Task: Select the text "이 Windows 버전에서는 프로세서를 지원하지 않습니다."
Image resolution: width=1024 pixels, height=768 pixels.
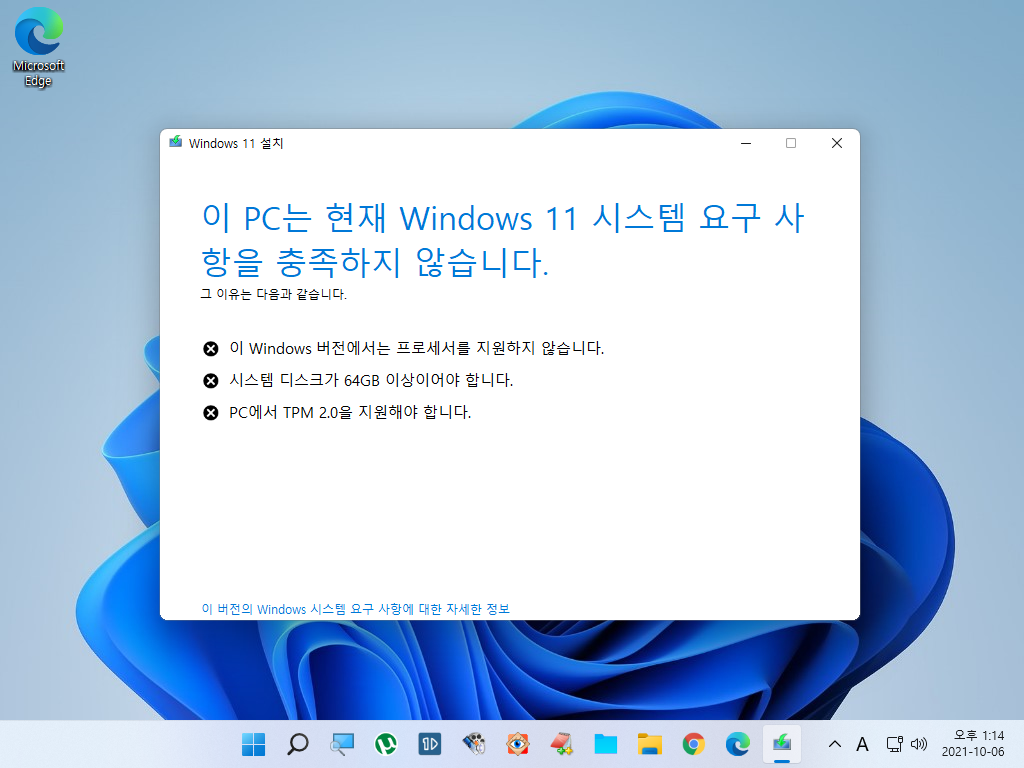Action: (x=417, y=348)
